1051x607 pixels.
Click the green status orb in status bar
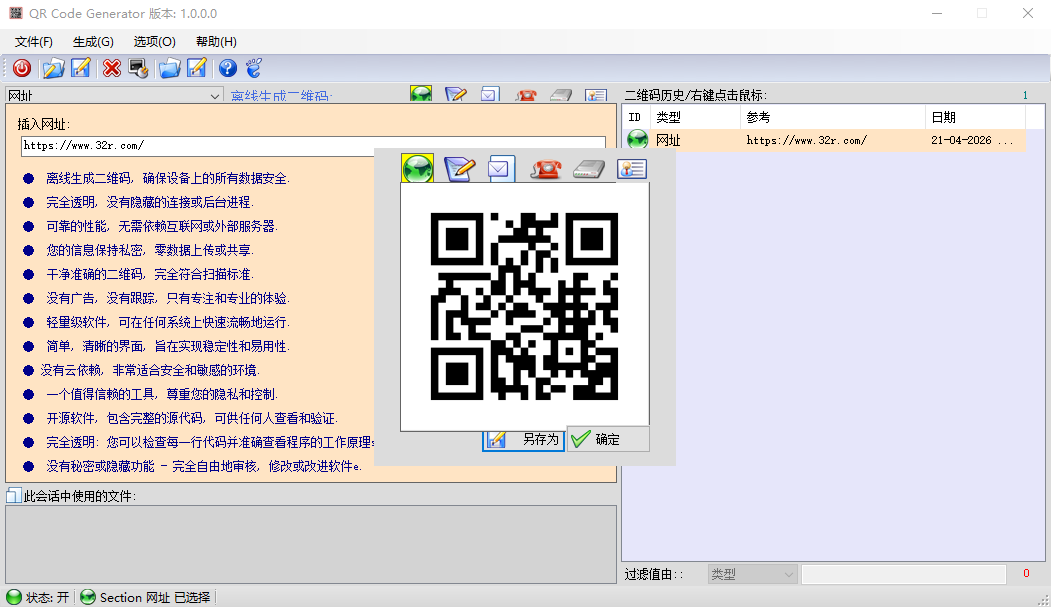tap(14, 597)
